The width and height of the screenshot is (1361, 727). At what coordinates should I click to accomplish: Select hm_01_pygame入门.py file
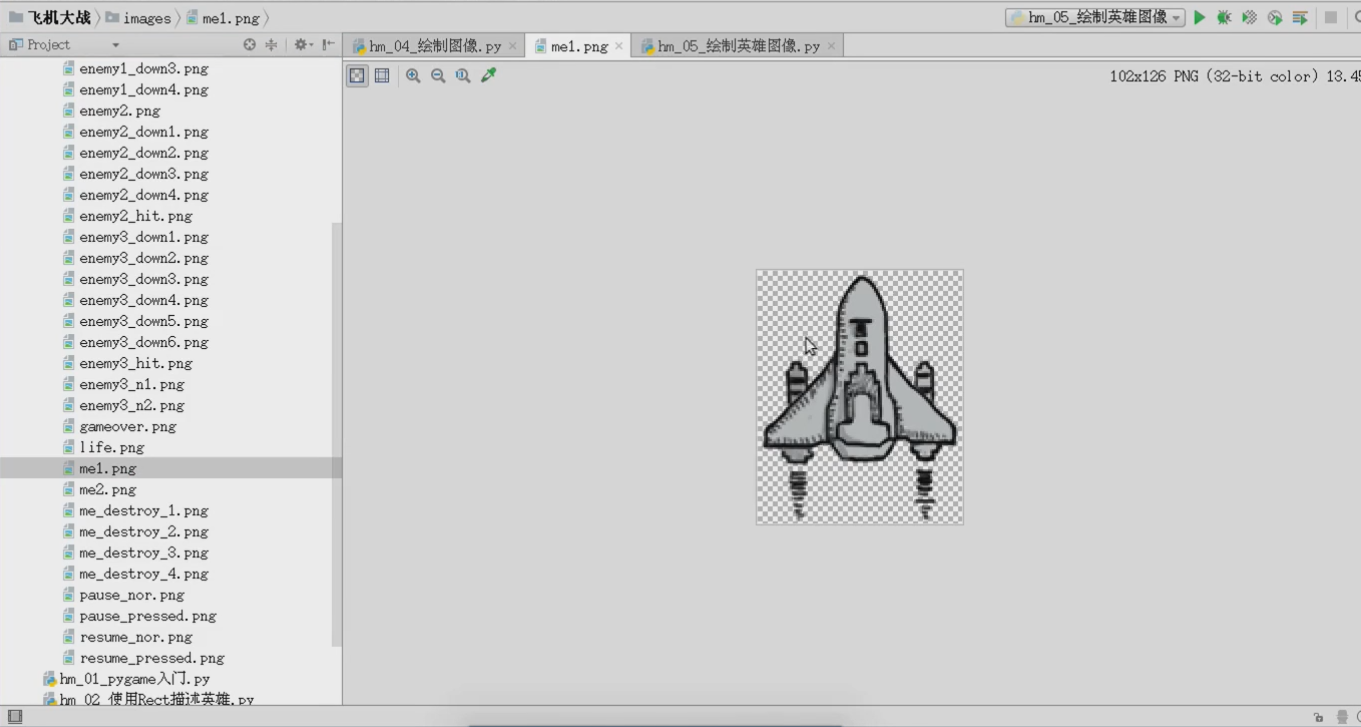coord(134,678)
